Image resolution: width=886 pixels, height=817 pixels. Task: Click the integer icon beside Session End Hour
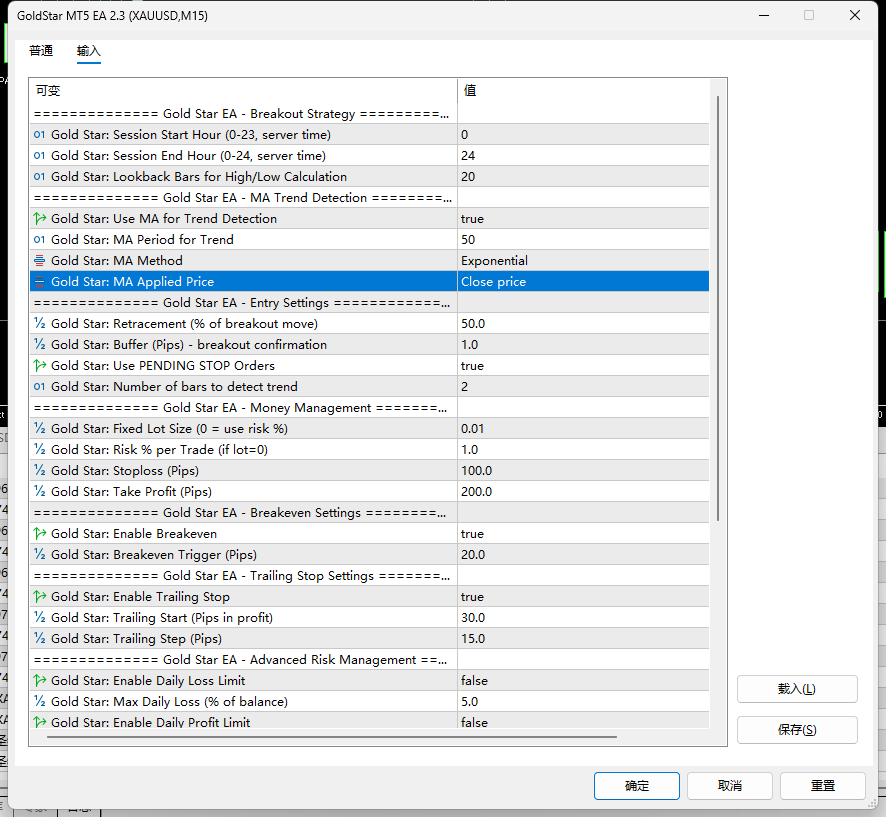[x=39, y=156]
